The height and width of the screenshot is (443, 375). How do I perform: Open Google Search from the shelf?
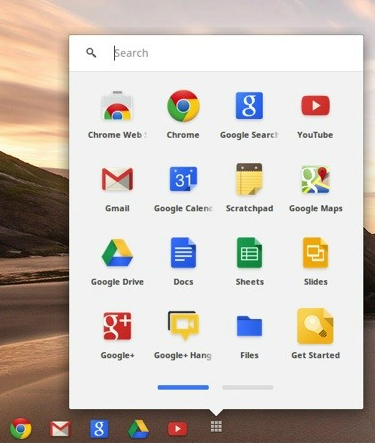(99, 429)
